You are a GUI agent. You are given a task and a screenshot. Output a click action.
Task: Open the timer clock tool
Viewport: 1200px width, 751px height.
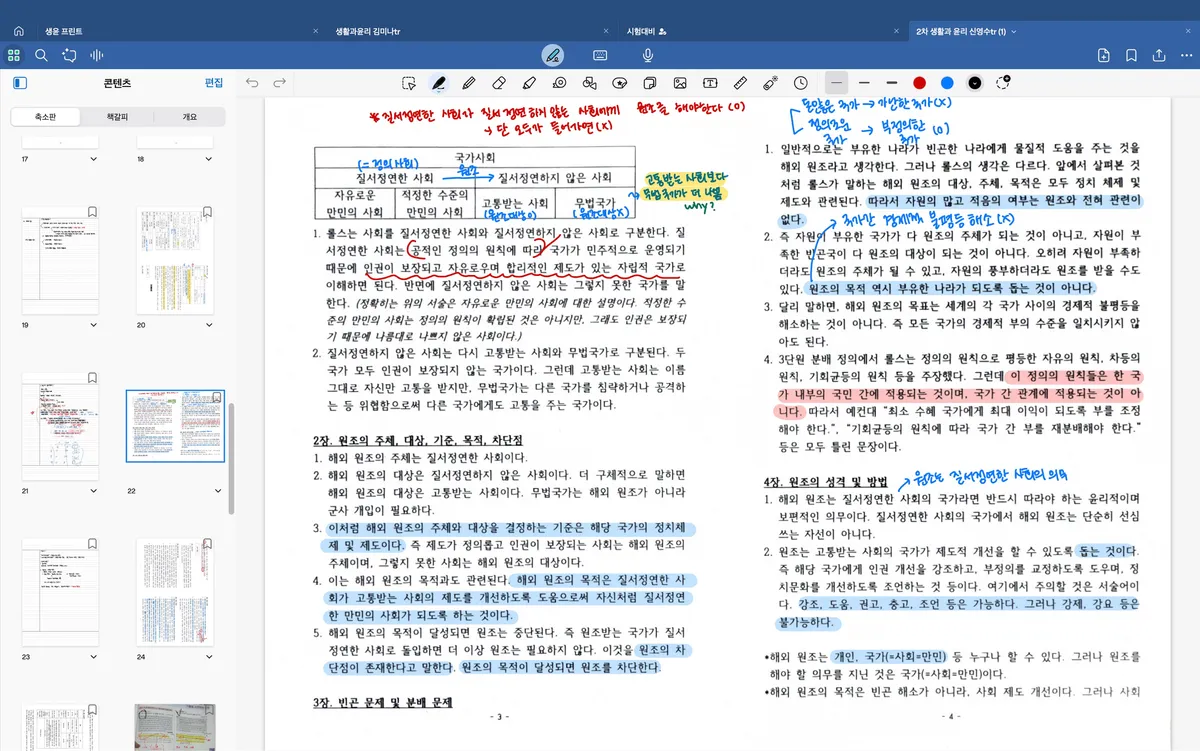point(801,82)
